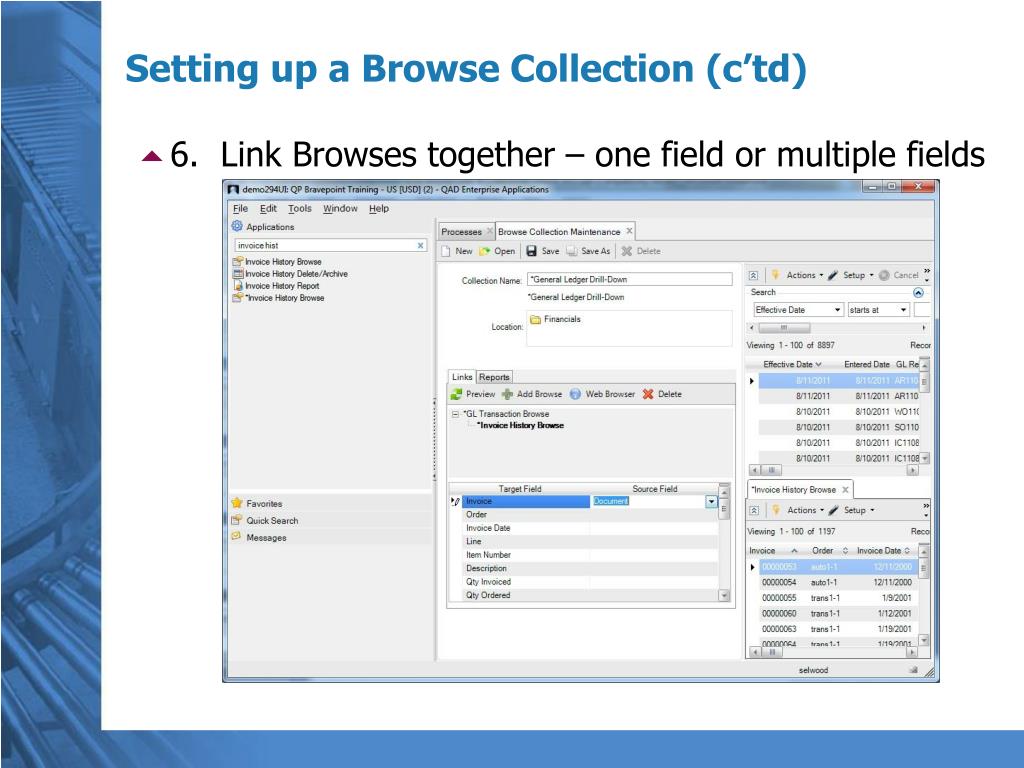1024x768 pixels.
Task: Close the Browse Collection Maintenance tab
Action: click(629, 231)
